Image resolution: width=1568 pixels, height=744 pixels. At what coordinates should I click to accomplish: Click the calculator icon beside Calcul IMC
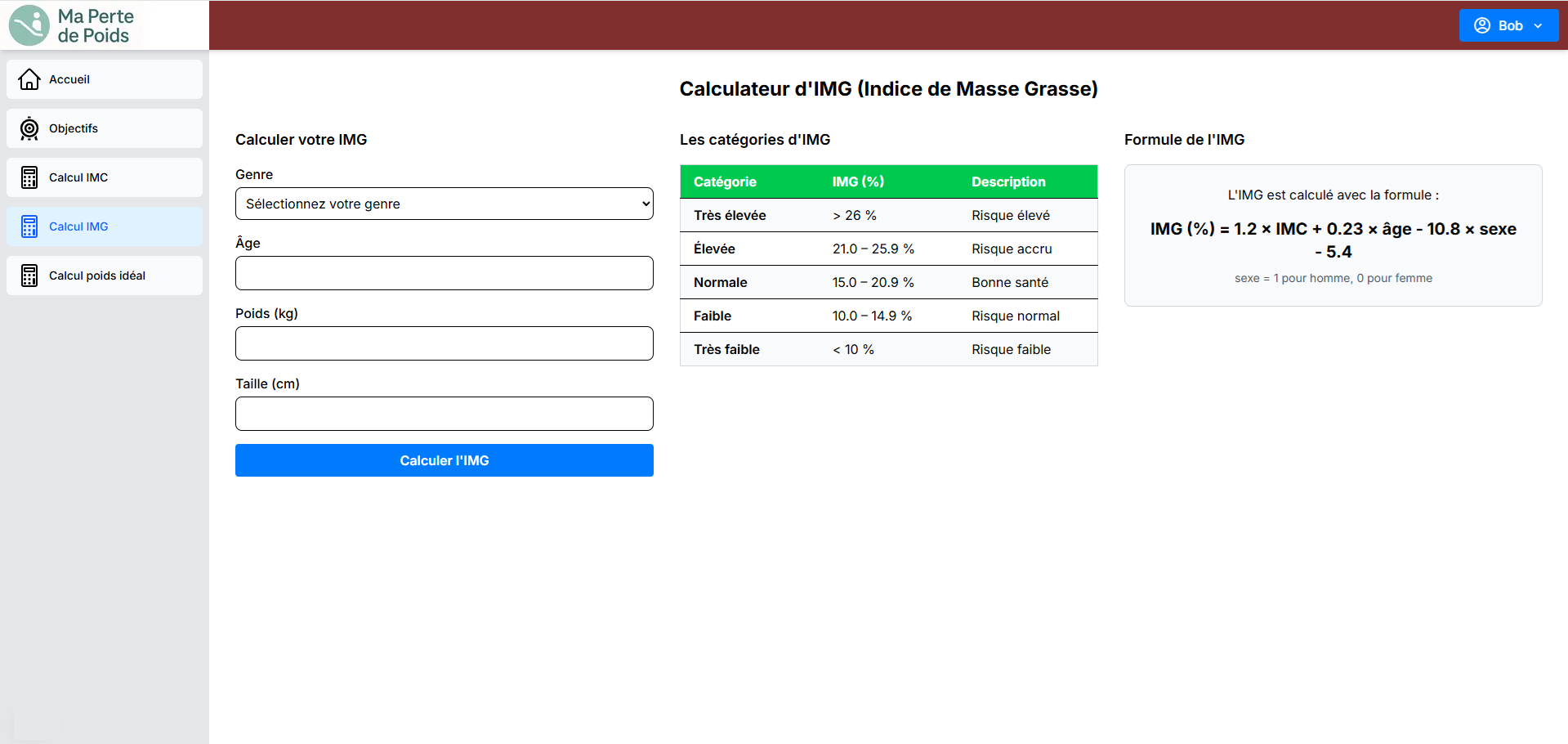click(29, 177)
